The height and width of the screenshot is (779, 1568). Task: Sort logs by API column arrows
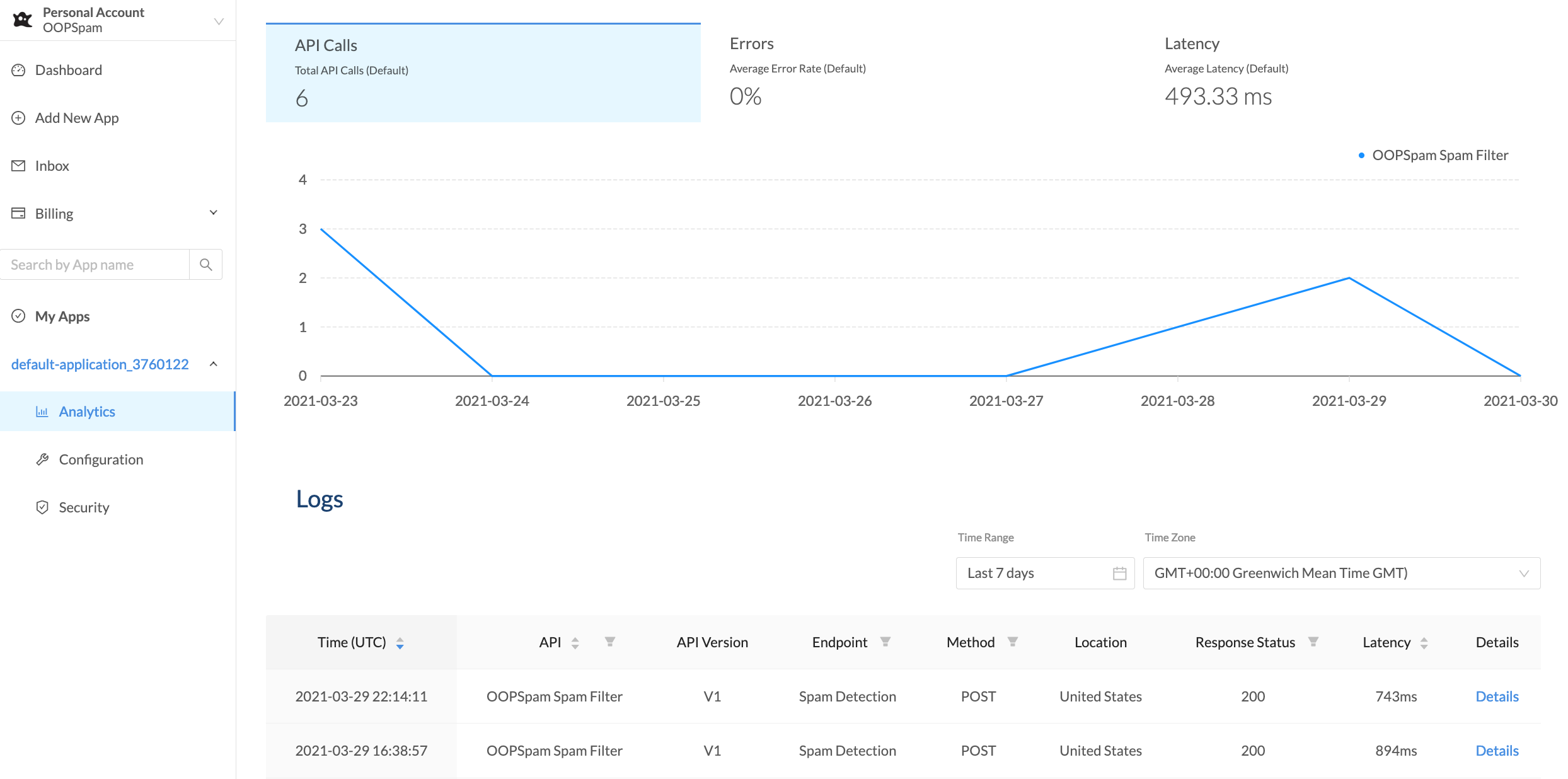tap(575, 643)
